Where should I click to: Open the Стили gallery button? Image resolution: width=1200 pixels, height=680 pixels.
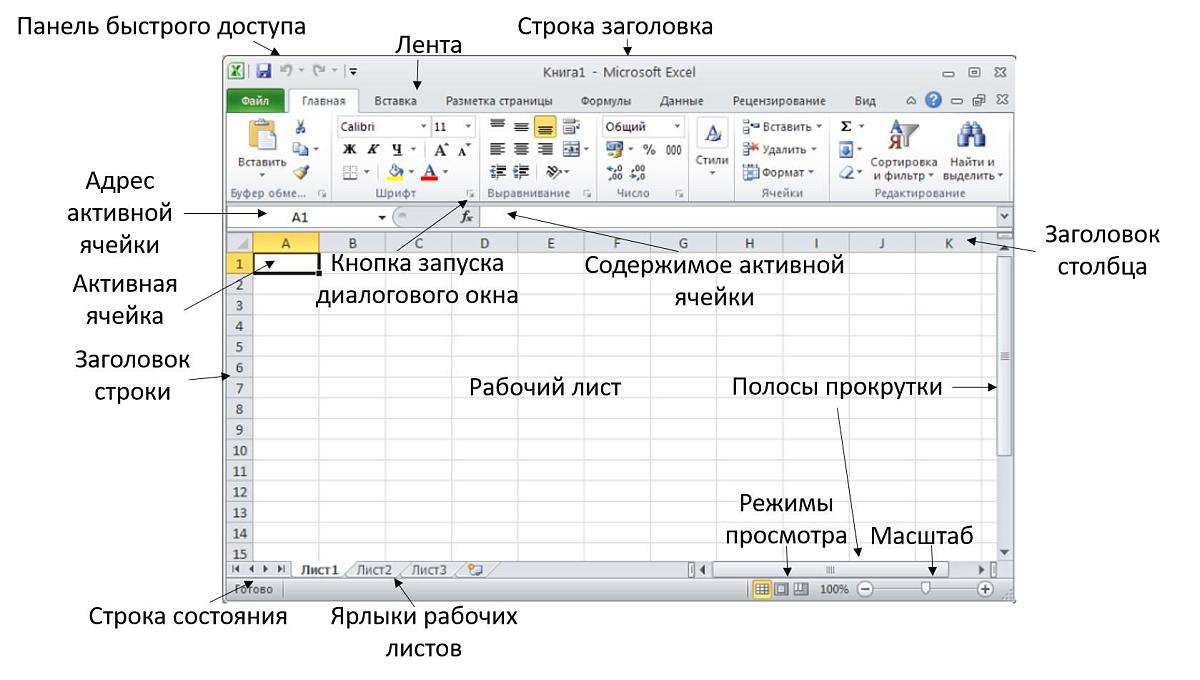pyautogui.click(x=712, y=148)
